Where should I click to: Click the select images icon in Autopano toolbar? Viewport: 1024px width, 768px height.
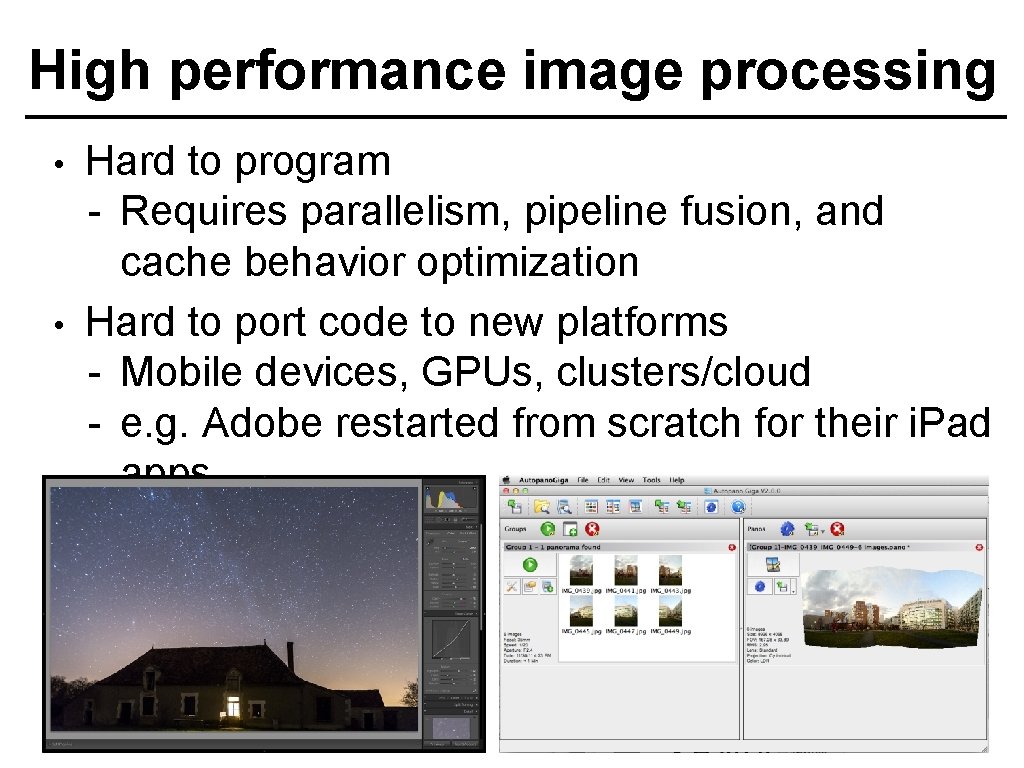pyautogui.click(x=515, y=506)
